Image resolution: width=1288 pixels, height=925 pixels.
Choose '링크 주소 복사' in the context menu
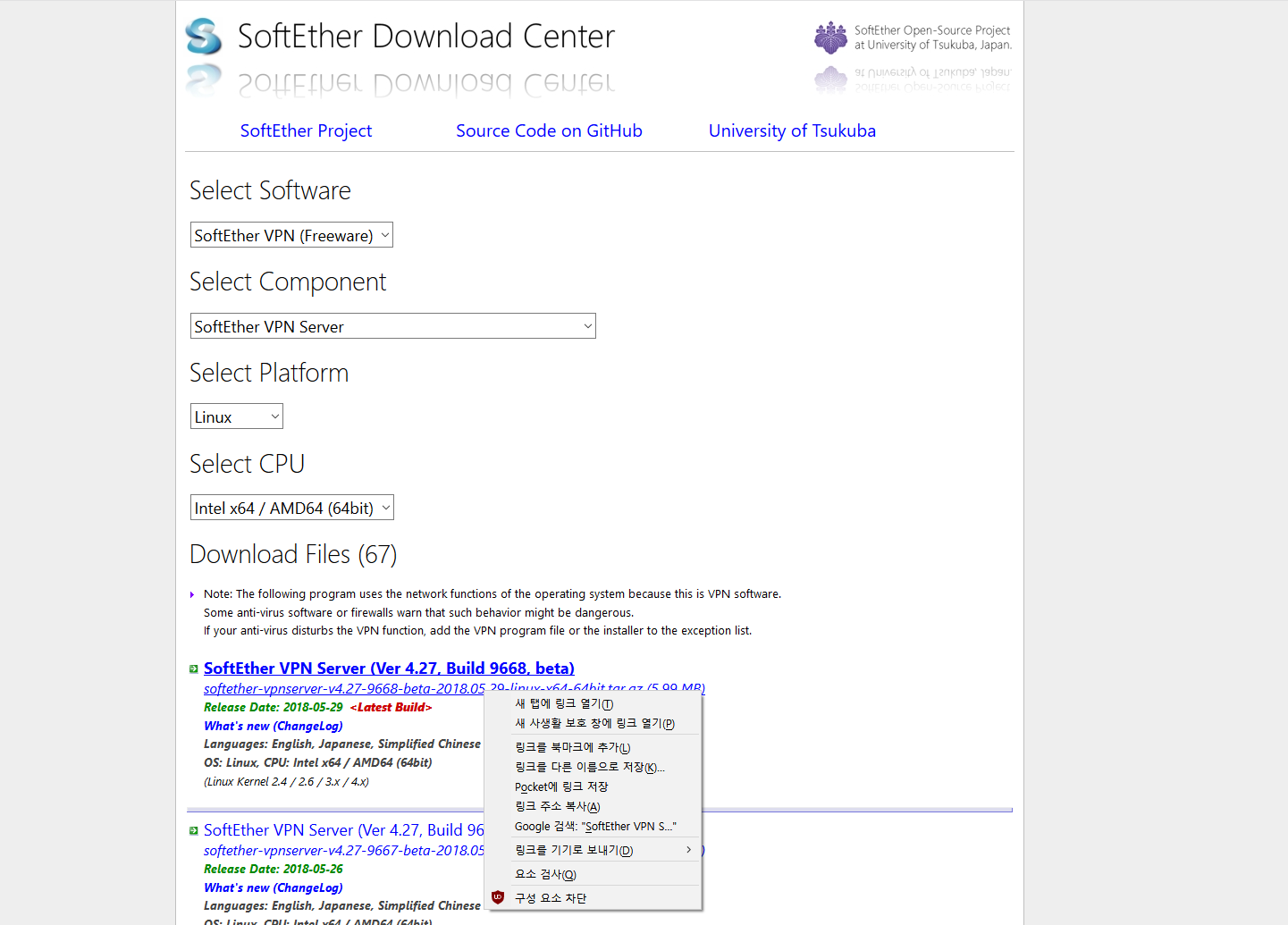click(x=556, y=806)
